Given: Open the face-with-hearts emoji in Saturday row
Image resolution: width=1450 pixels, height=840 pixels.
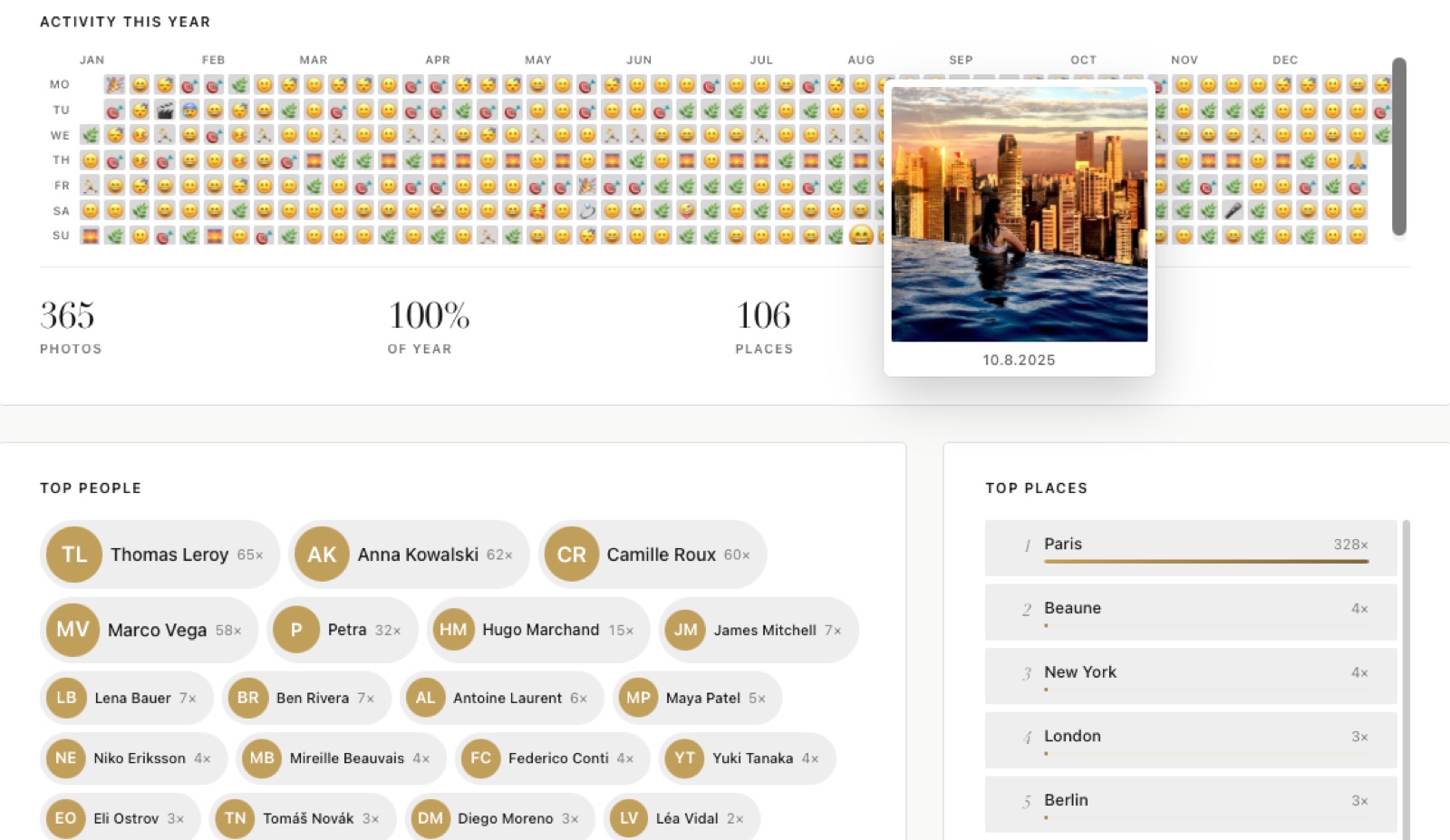Looking at the screenshot, I should tap(537, 211).
